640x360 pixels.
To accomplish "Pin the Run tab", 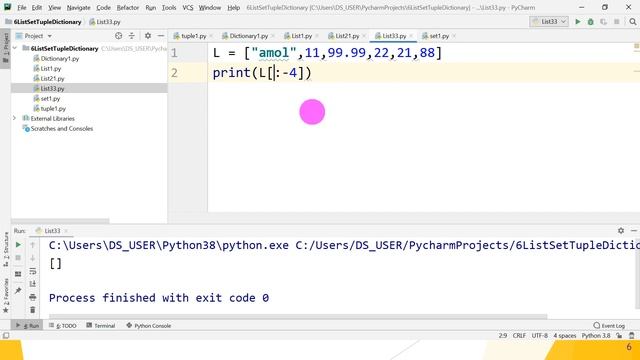I will click(18, 291).
